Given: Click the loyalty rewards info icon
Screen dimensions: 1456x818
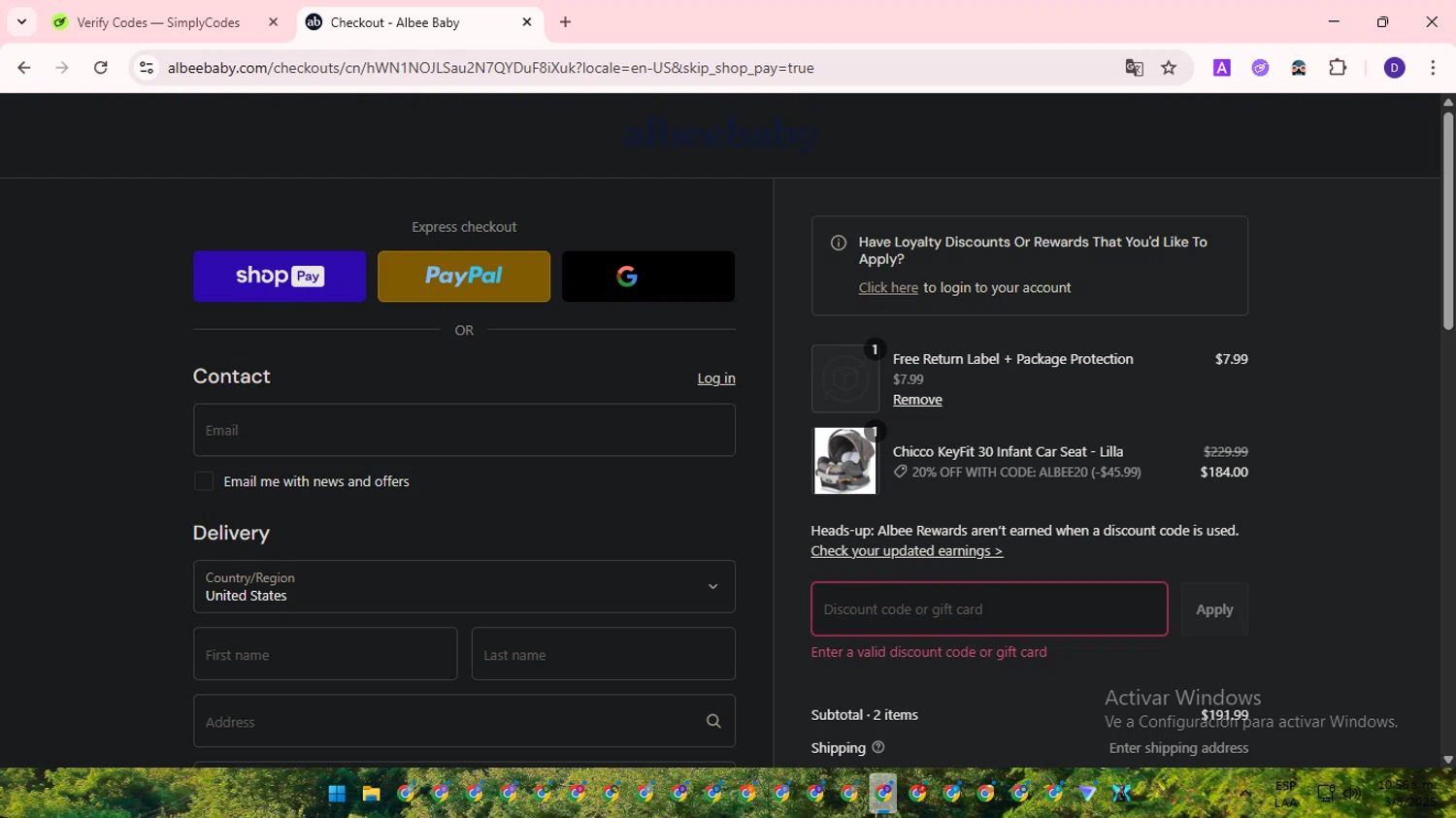Looking at the screenshot, I should tap(839, 243).
